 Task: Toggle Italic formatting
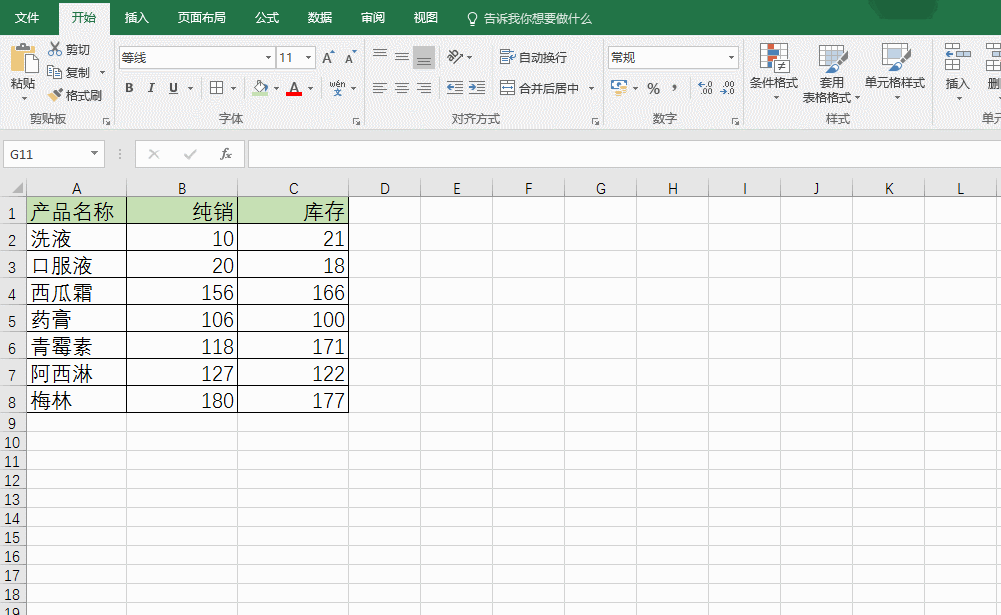pos(151,88)
